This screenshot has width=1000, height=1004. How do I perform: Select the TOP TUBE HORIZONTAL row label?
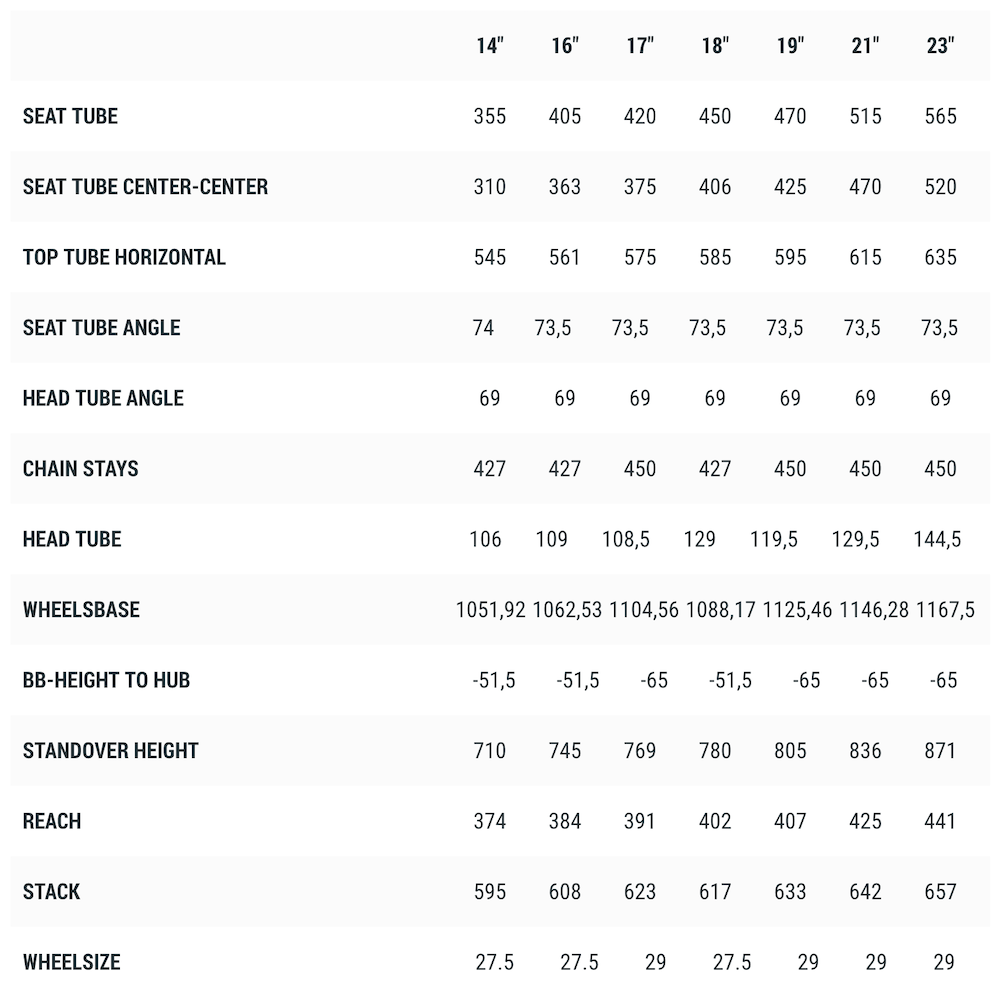pos(124,257)
